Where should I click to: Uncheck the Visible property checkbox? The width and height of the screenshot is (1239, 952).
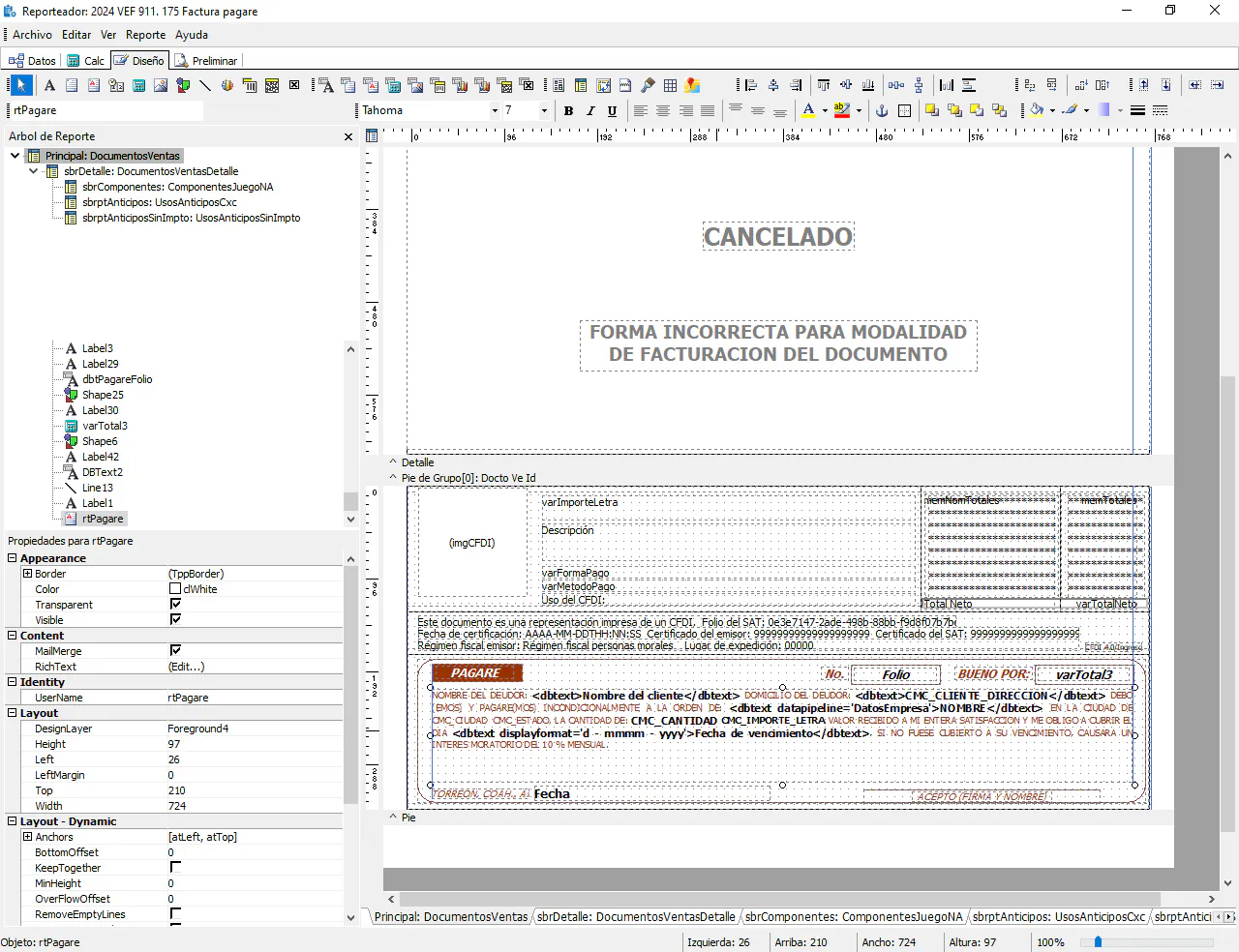pos(175,619)
